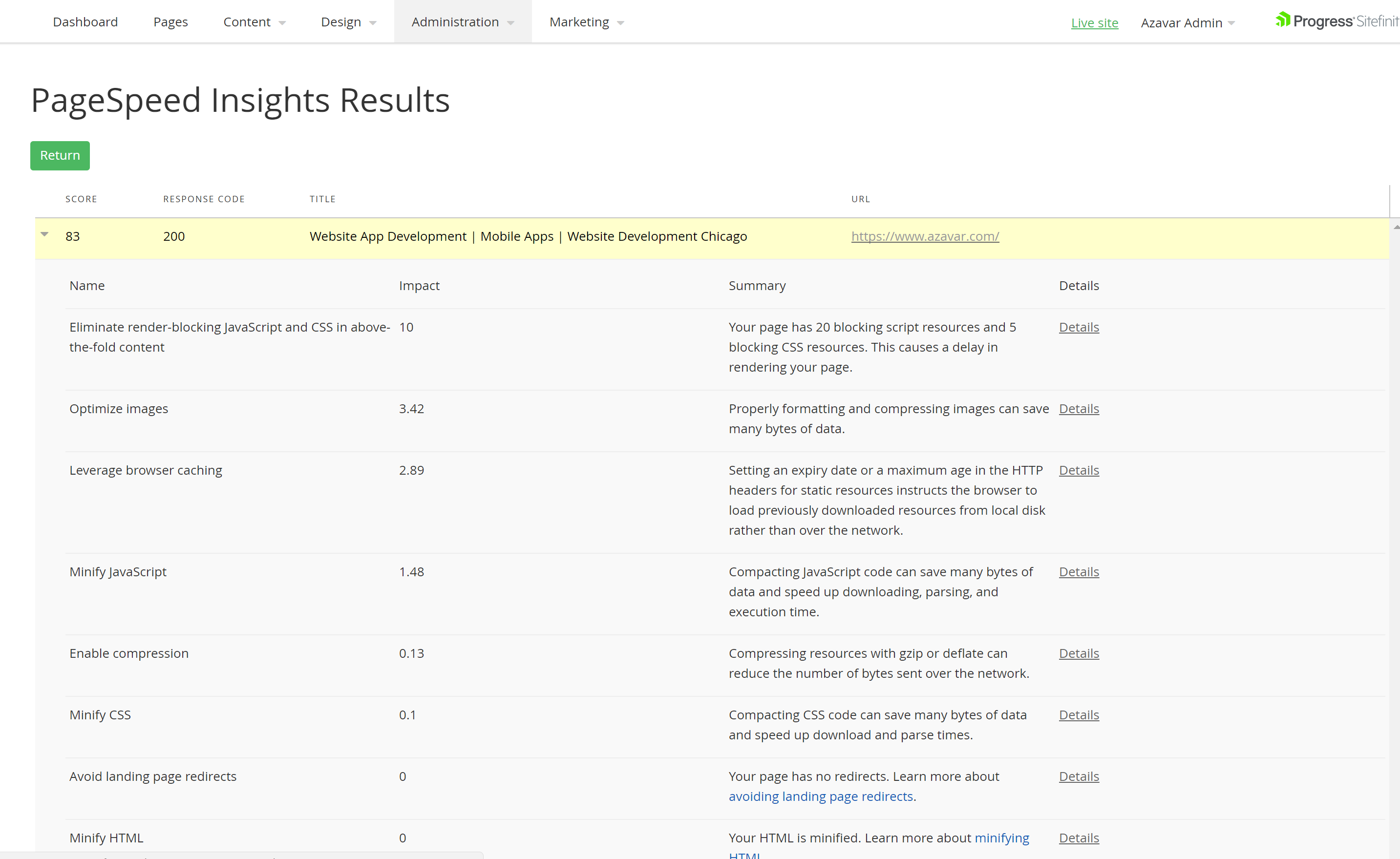
Task: View Details for render-blocking JavaScript rule
Action: (1079, 327)
